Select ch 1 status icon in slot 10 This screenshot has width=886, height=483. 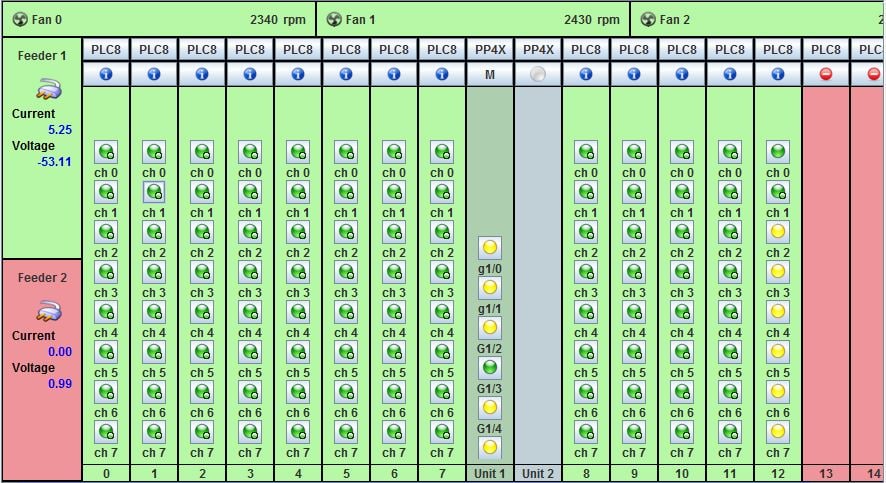[x=682, y=192]
